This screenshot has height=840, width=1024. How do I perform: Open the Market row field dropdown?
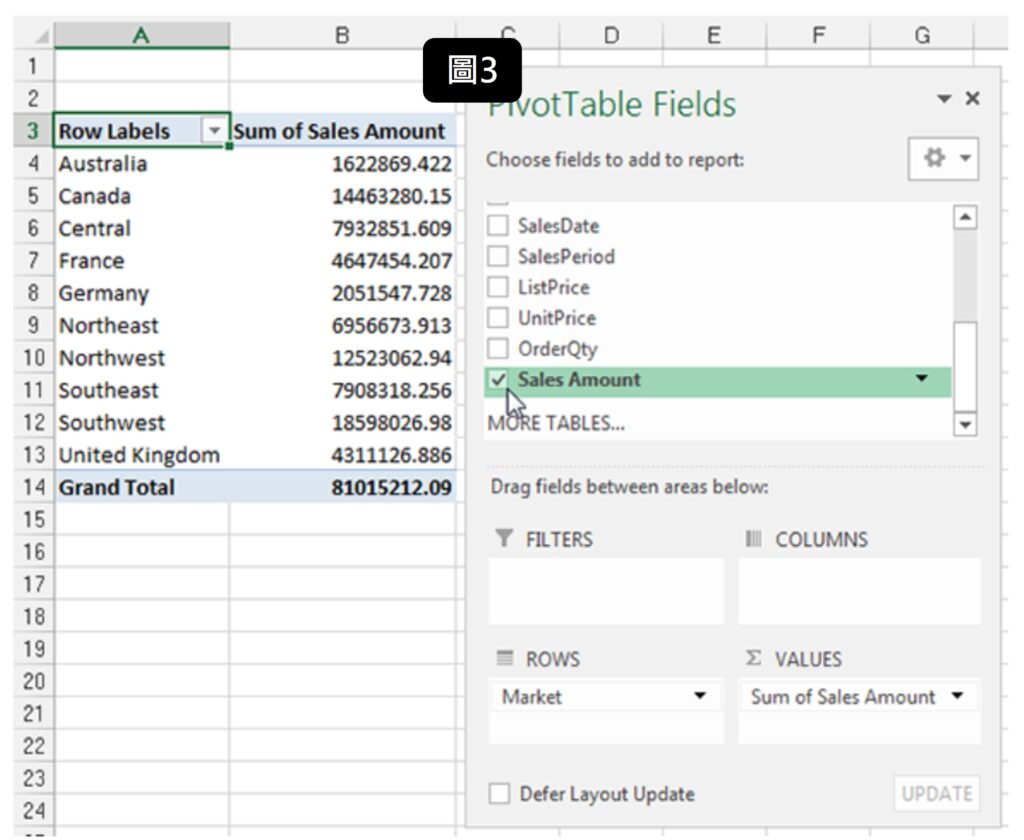(700, 697)
